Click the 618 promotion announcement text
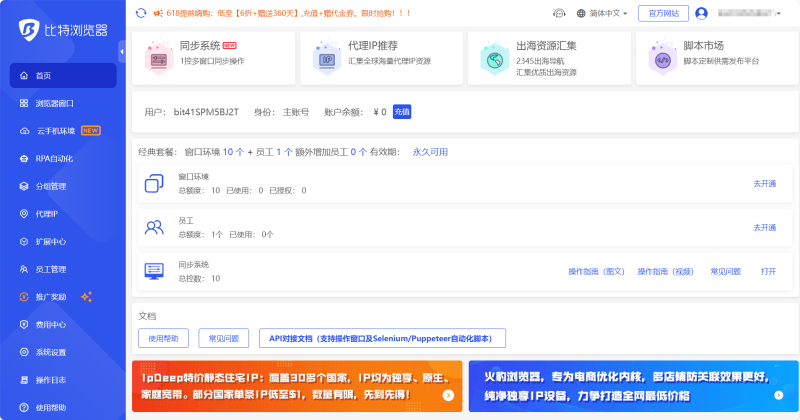Image resolution: width=800 pixels, height=420 pixels. [288, 13]
